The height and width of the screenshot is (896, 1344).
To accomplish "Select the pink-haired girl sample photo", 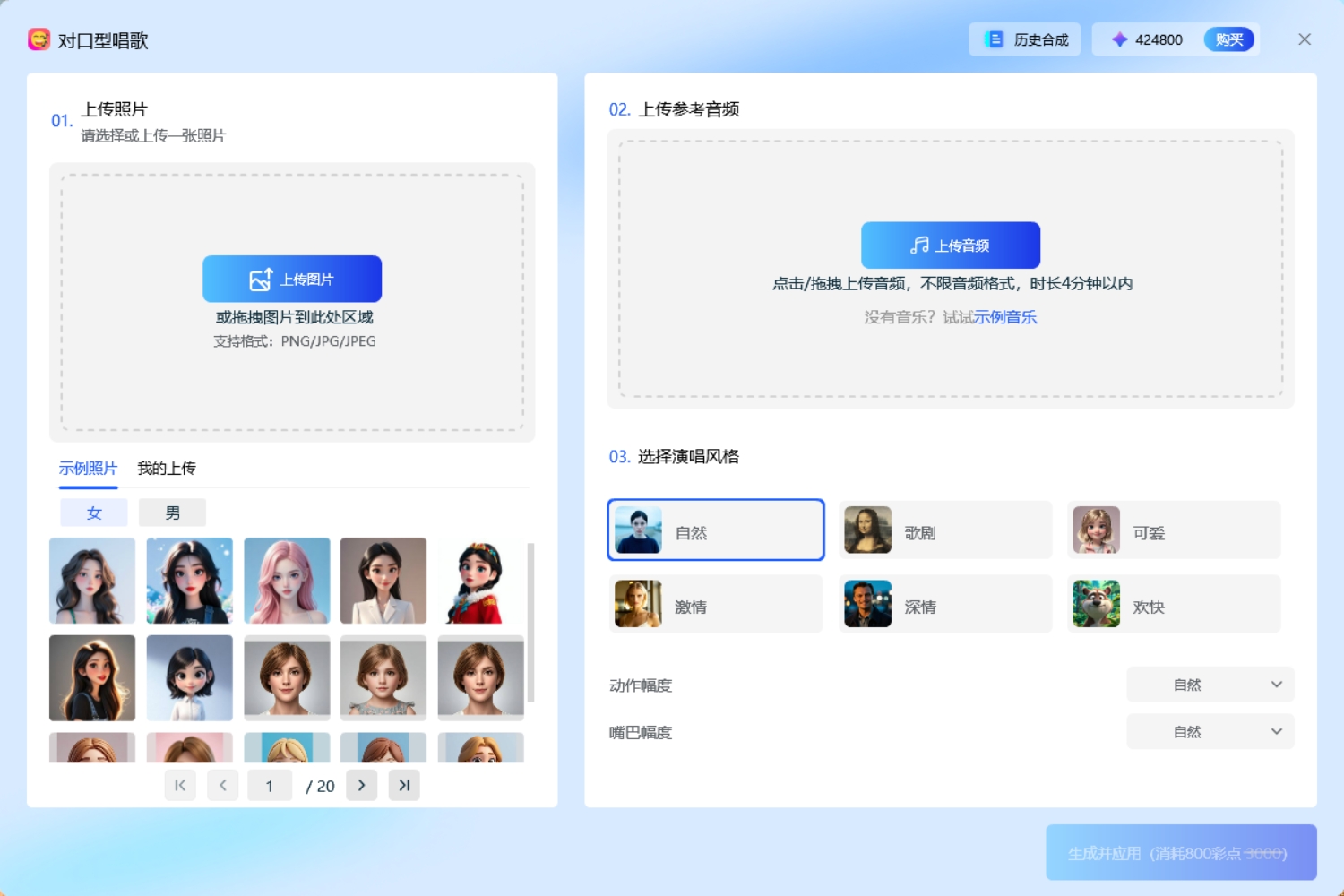I will pyautogui.click(x=287, y=581).
